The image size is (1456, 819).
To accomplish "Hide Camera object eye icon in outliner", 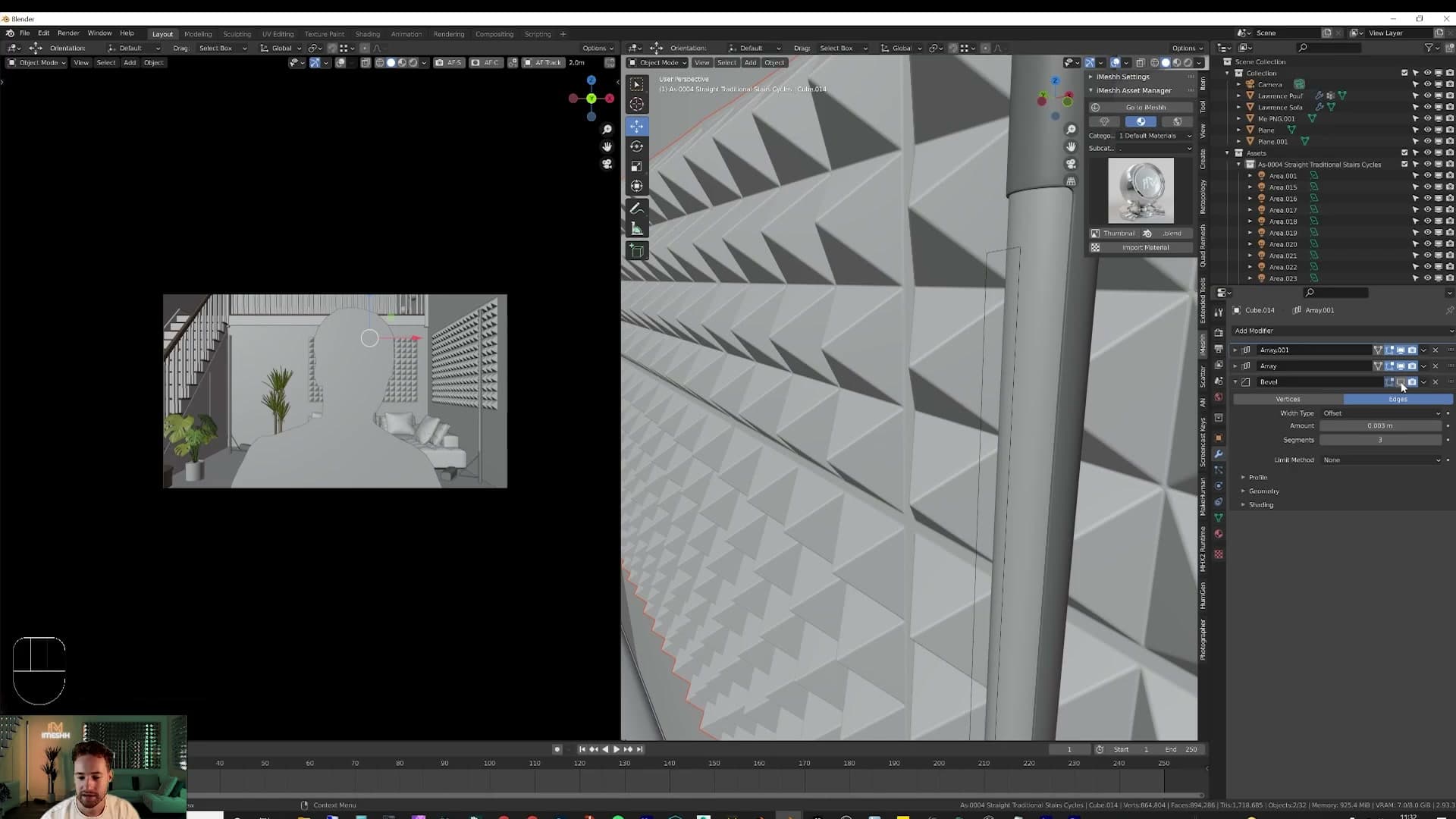I will click(1427, 84).
